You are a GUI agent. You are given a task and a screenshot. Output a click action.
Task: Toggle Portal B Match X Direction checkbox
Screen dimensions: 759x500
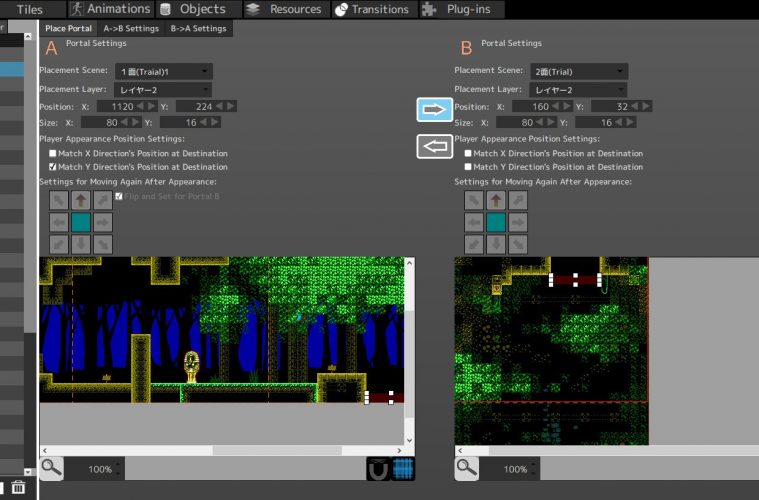468,153
